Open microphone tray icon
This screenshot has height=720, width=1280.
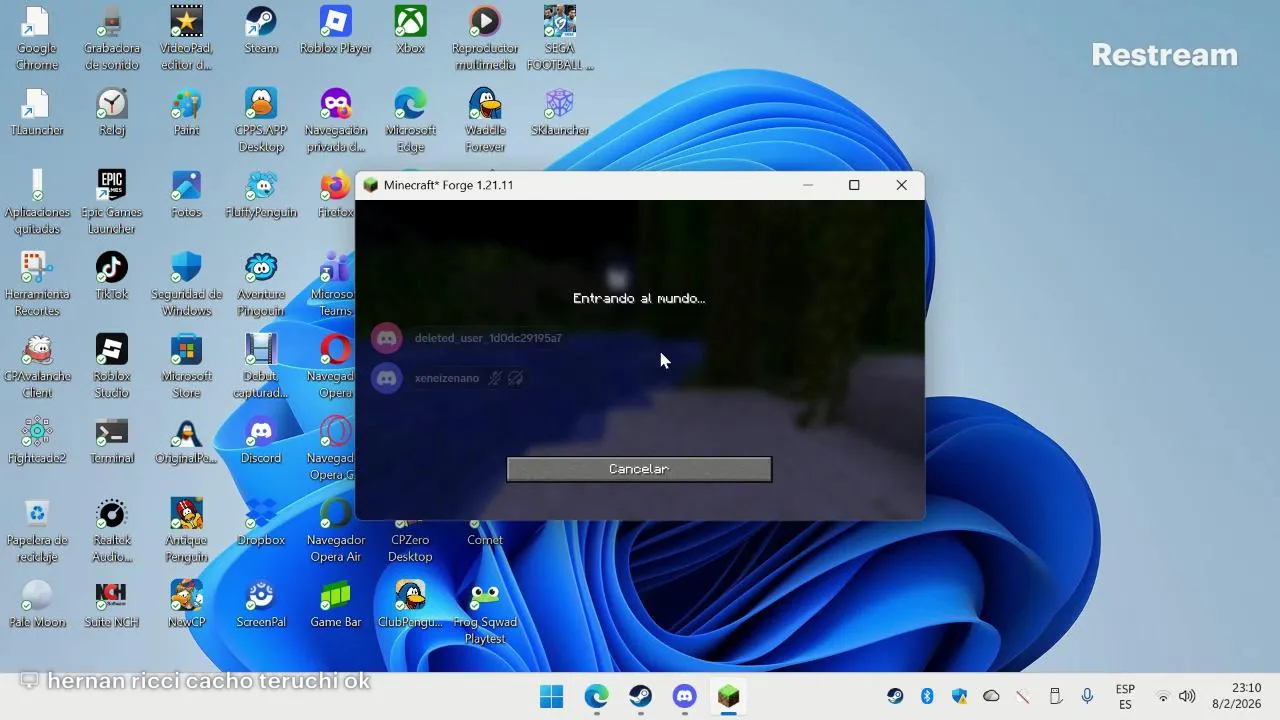click(x=1087, y=696)
